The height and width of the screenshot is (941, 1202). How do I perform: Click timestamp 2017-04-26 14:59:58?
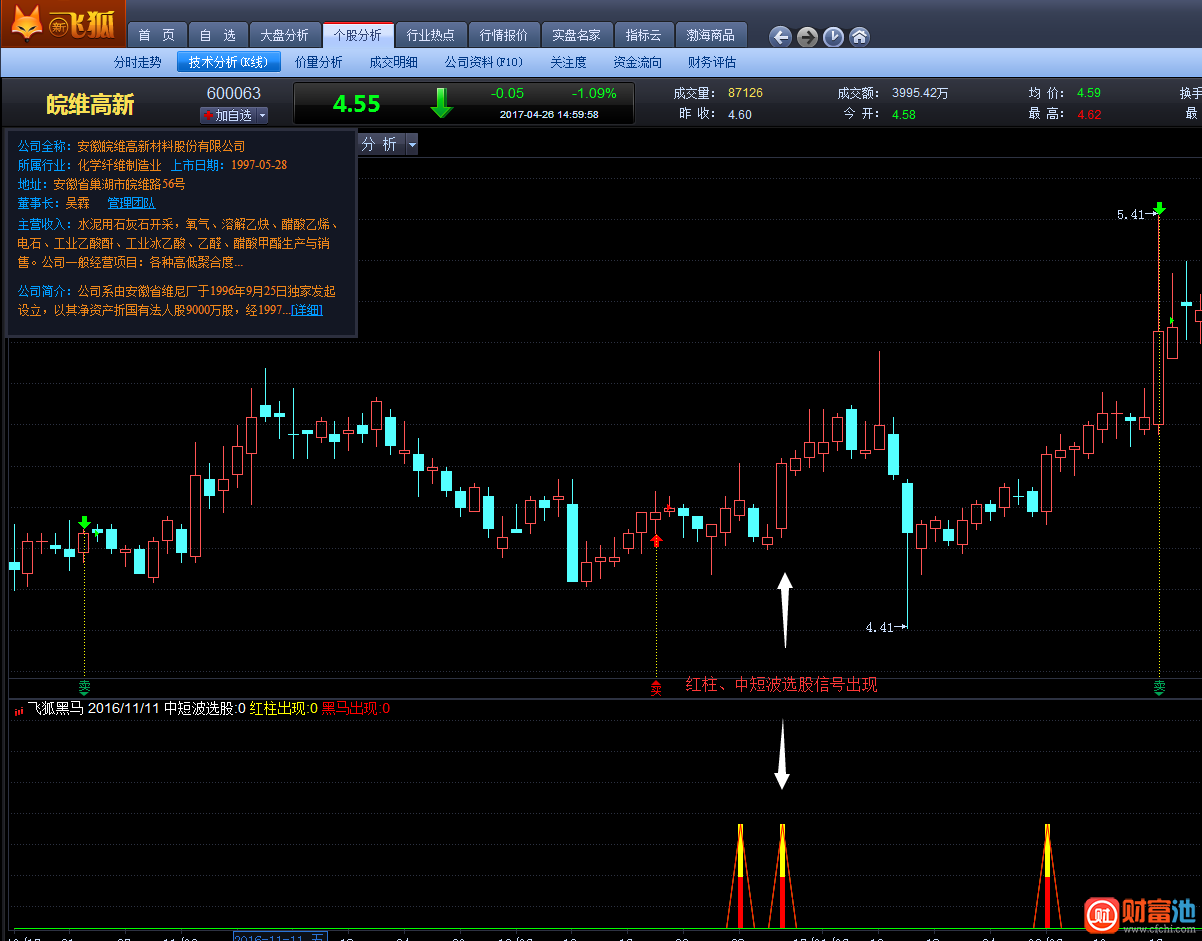pyautogui.click(x=549, y=114)
